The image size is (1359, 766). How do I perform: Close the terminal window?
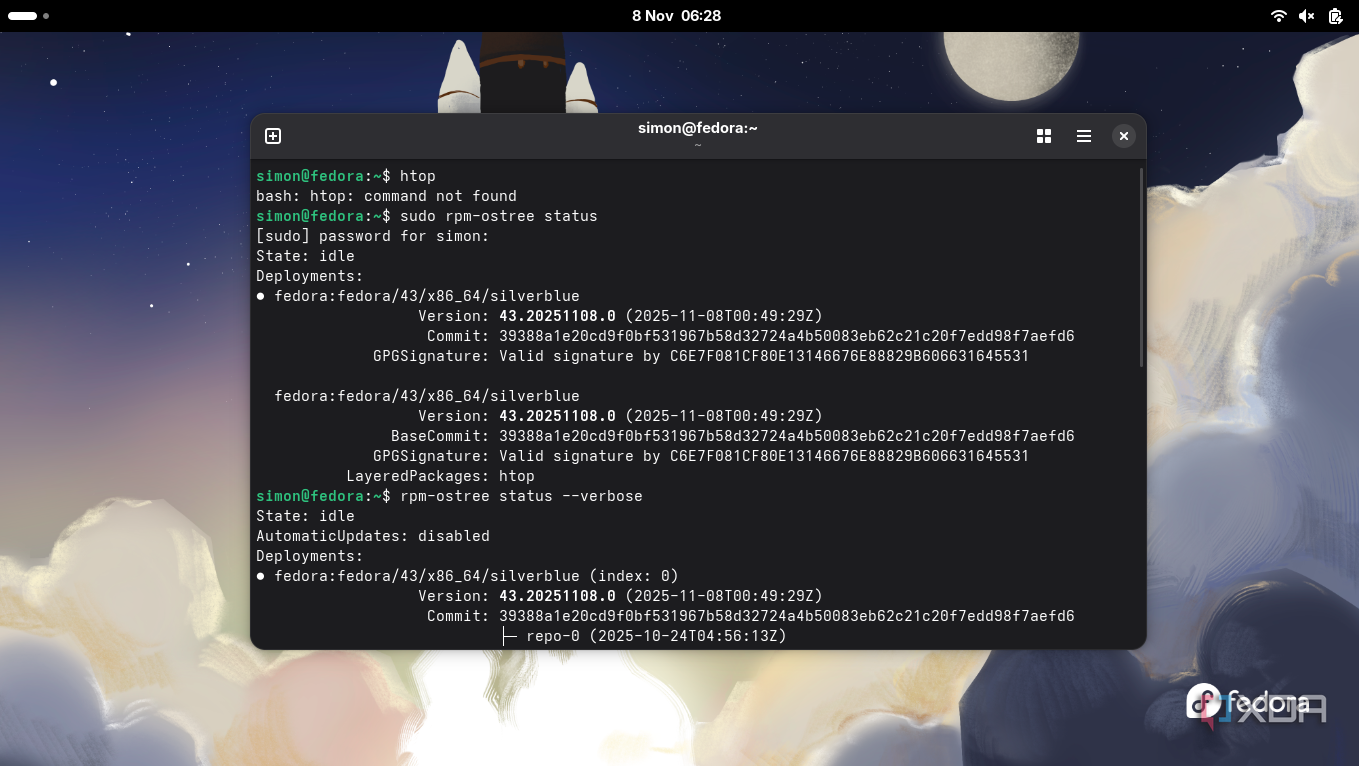point(1124,136)
